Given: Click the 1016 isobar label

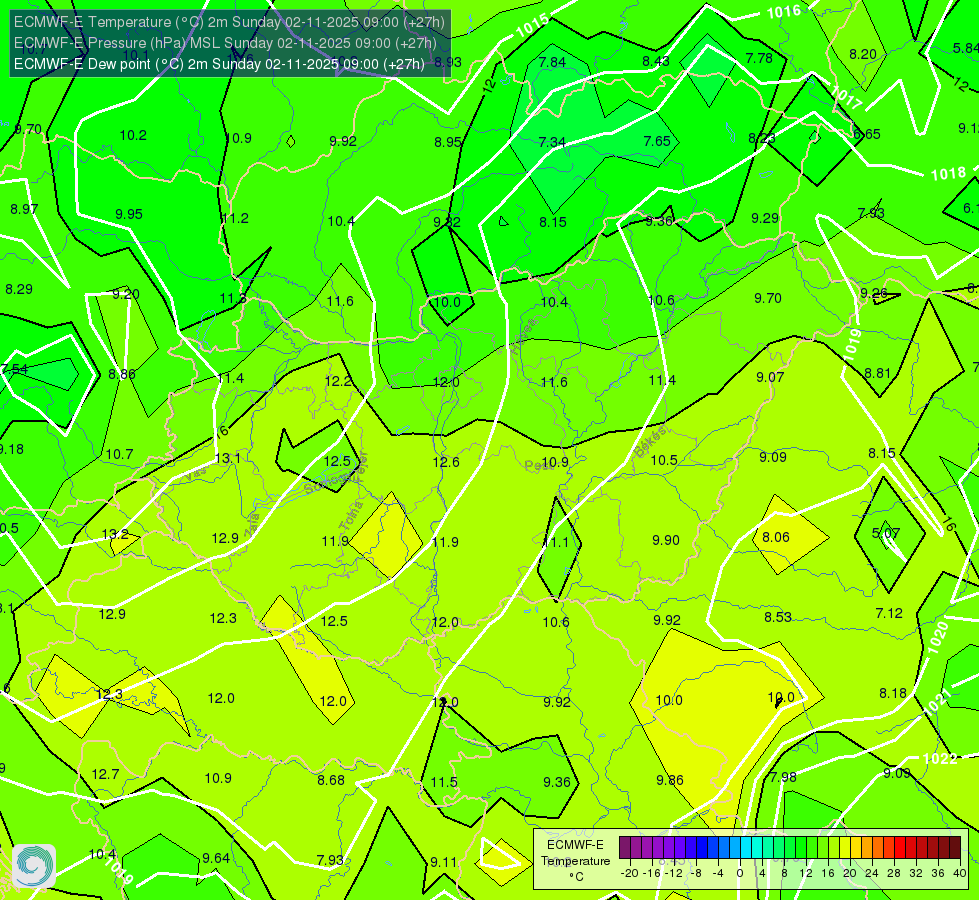Looking at the screenshot, I should 784,12.
